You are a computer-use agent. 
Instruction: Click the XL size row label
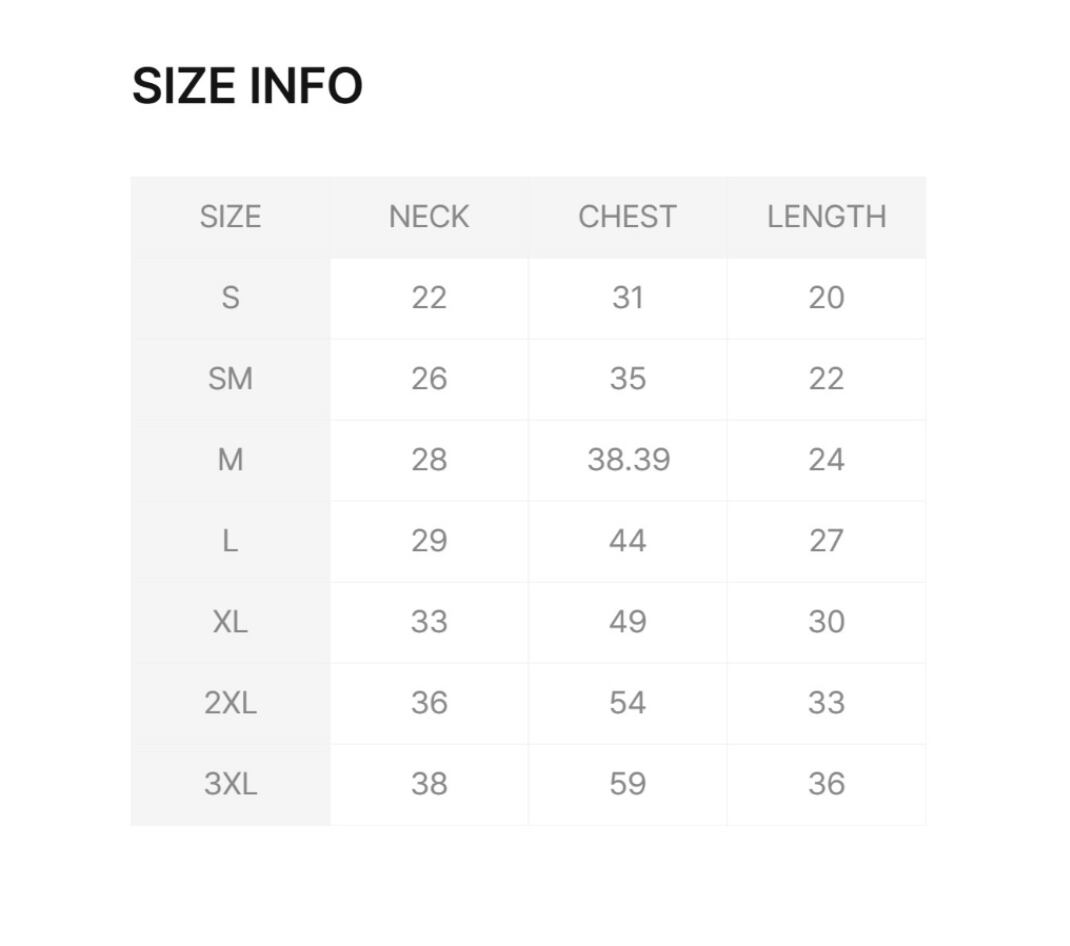(230, 622)
